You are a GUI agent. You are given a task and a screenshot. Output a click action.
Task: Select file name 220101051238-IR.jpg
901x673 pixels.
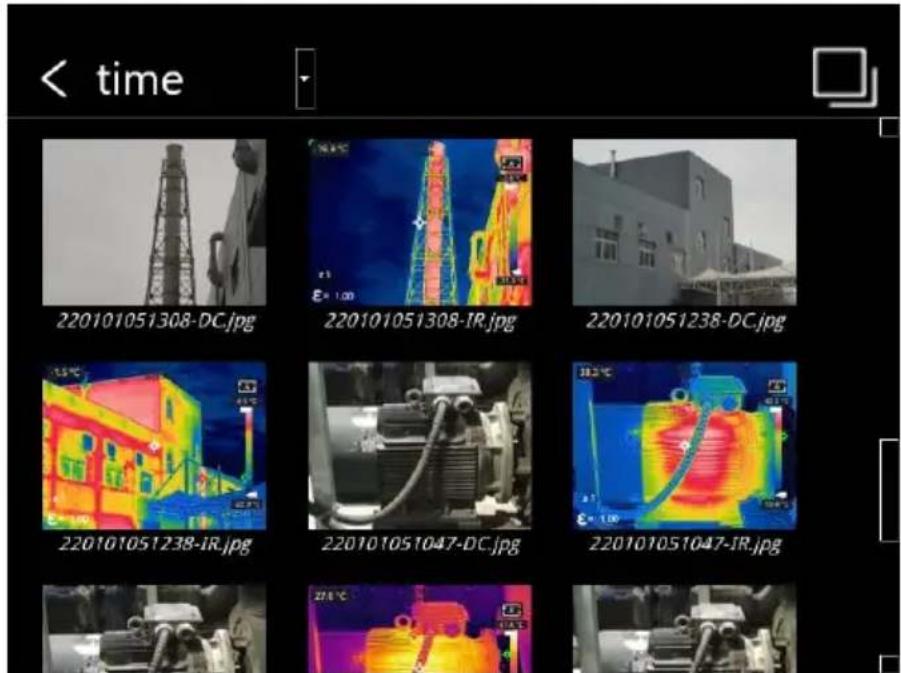(155, 544)
